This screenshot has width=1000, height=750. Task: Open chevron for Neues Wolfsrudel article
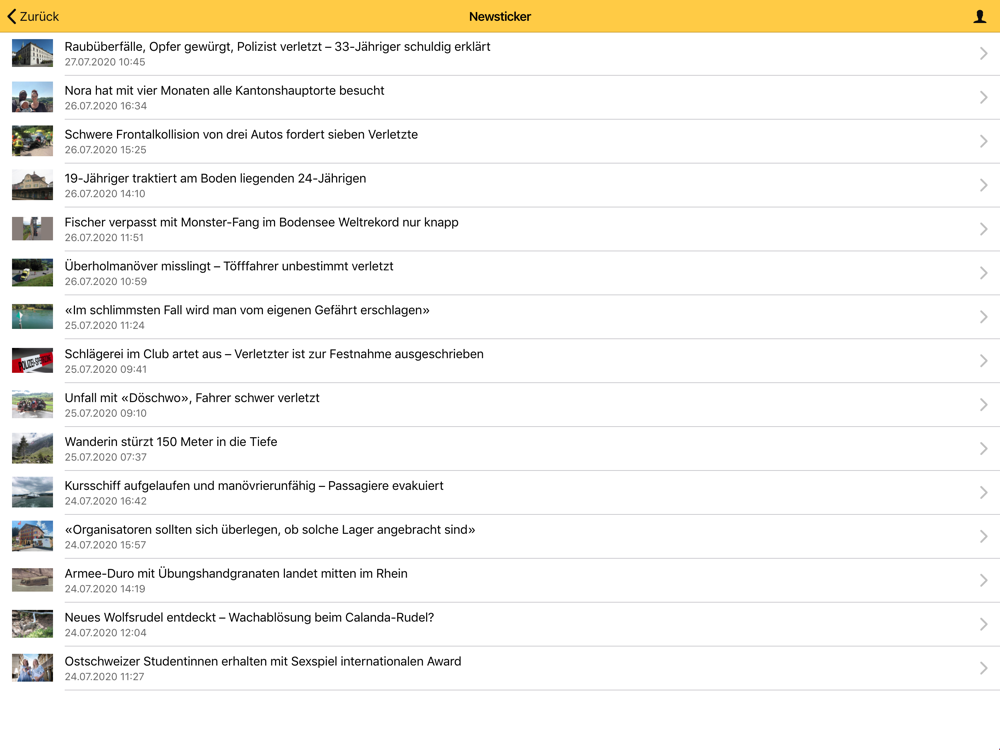tap(983, 624)
